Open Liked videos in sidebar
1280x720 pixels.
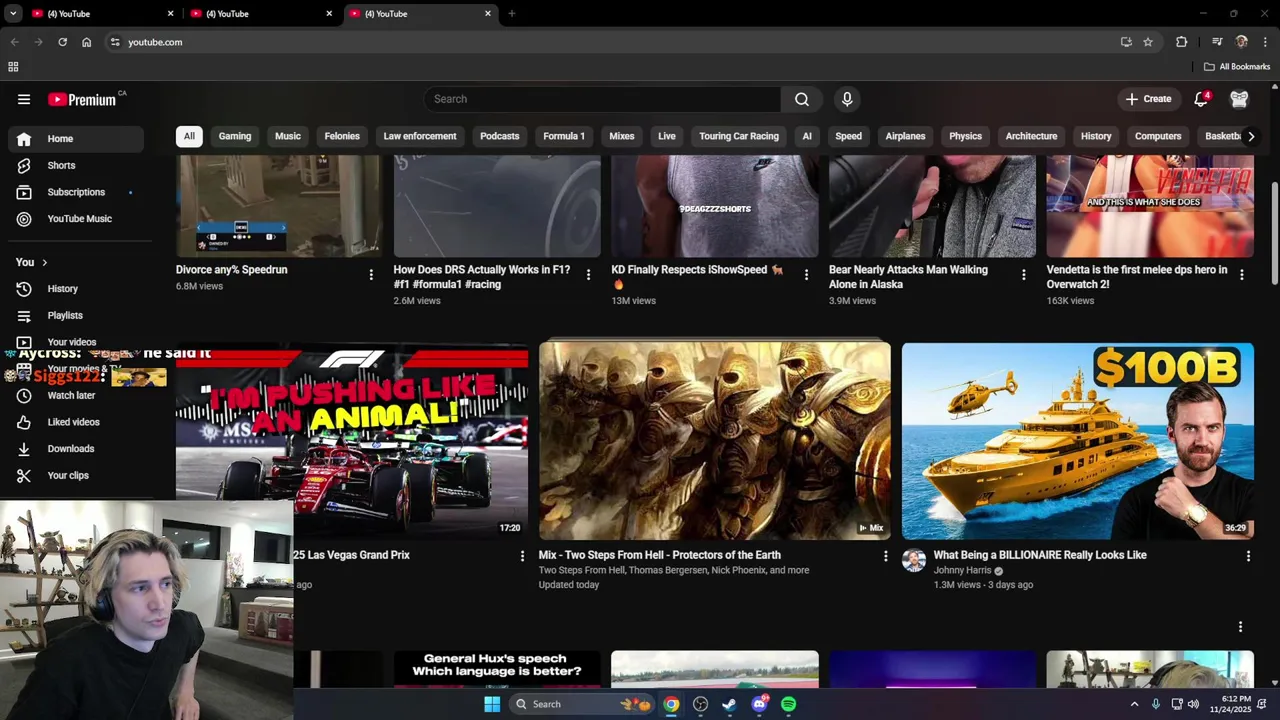[x=75, y=422]
